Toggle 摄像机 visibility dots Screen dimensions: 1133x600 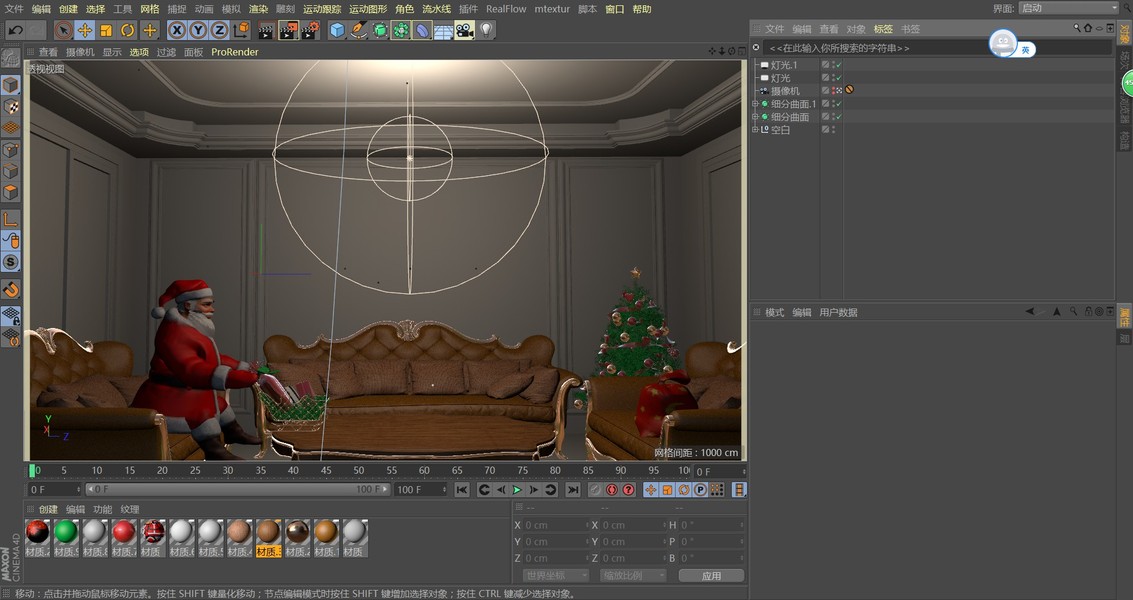point(833,91)
